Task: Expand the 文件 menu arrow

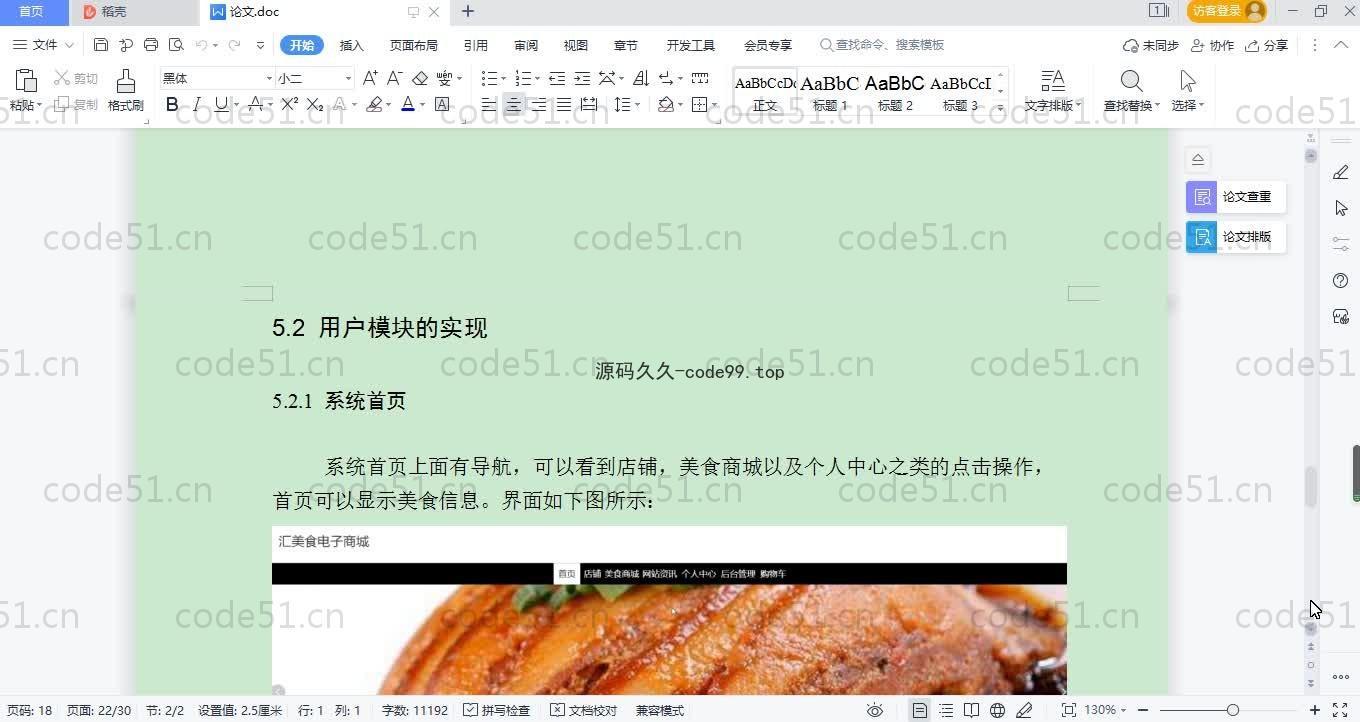Action: (x=69, y=45)
